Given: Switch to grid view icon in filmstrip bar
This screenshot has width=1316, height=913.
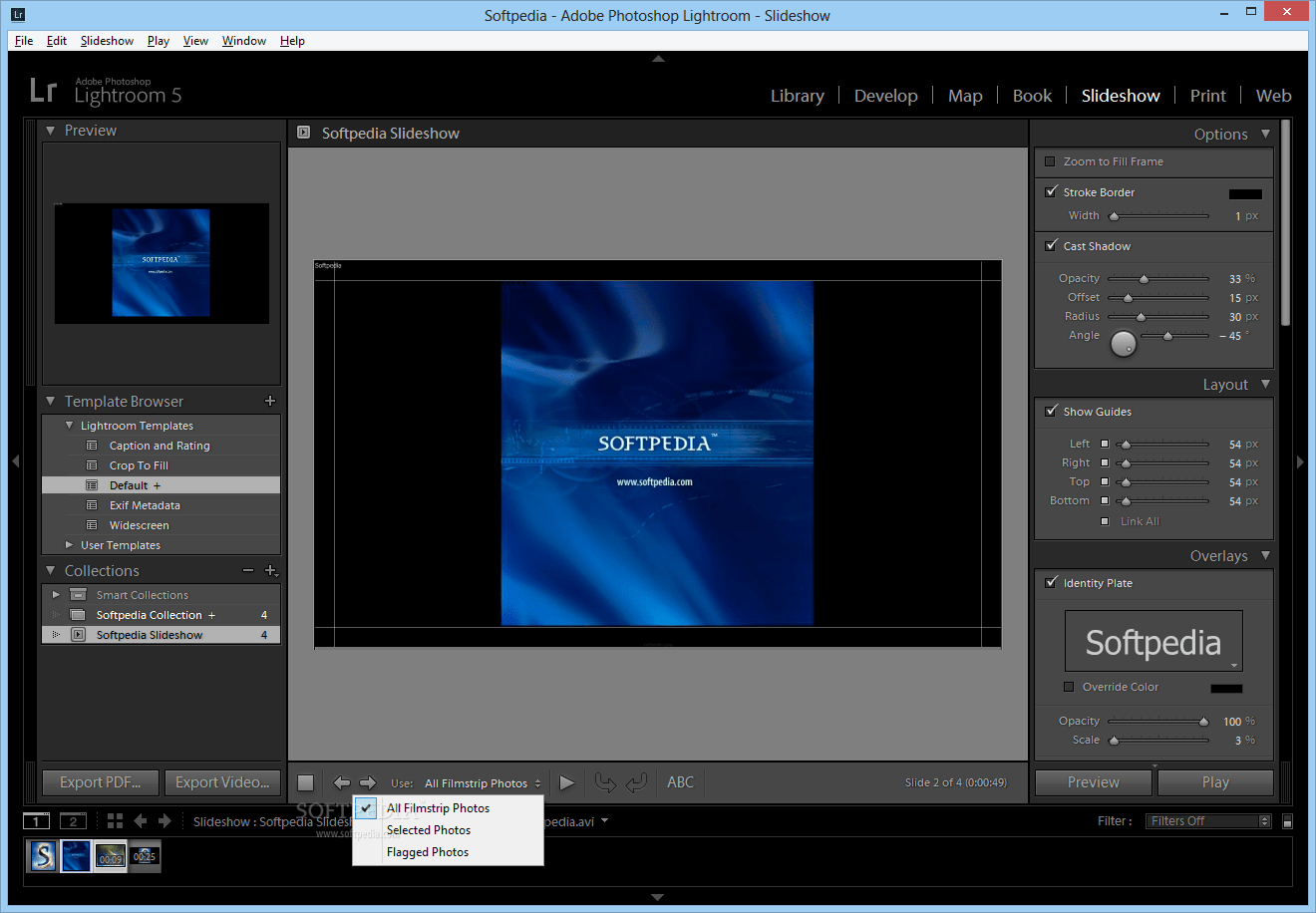Looking at the screenshot, I should 115,820.
